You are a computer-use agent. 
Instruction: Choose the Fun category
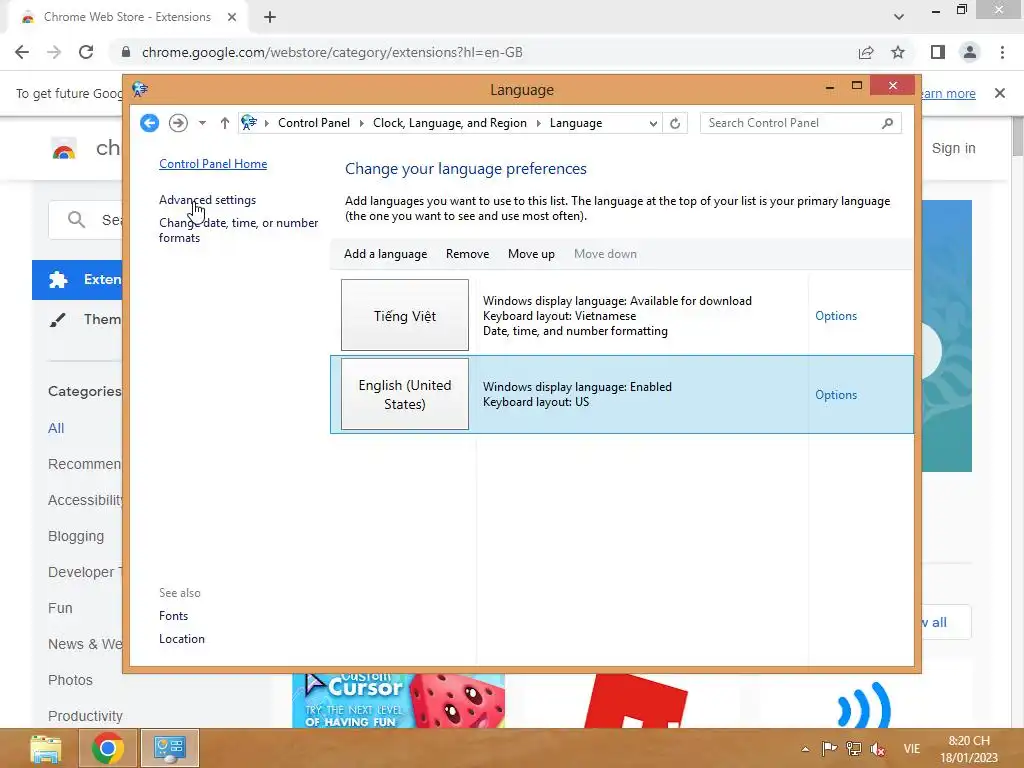[60, 608]
